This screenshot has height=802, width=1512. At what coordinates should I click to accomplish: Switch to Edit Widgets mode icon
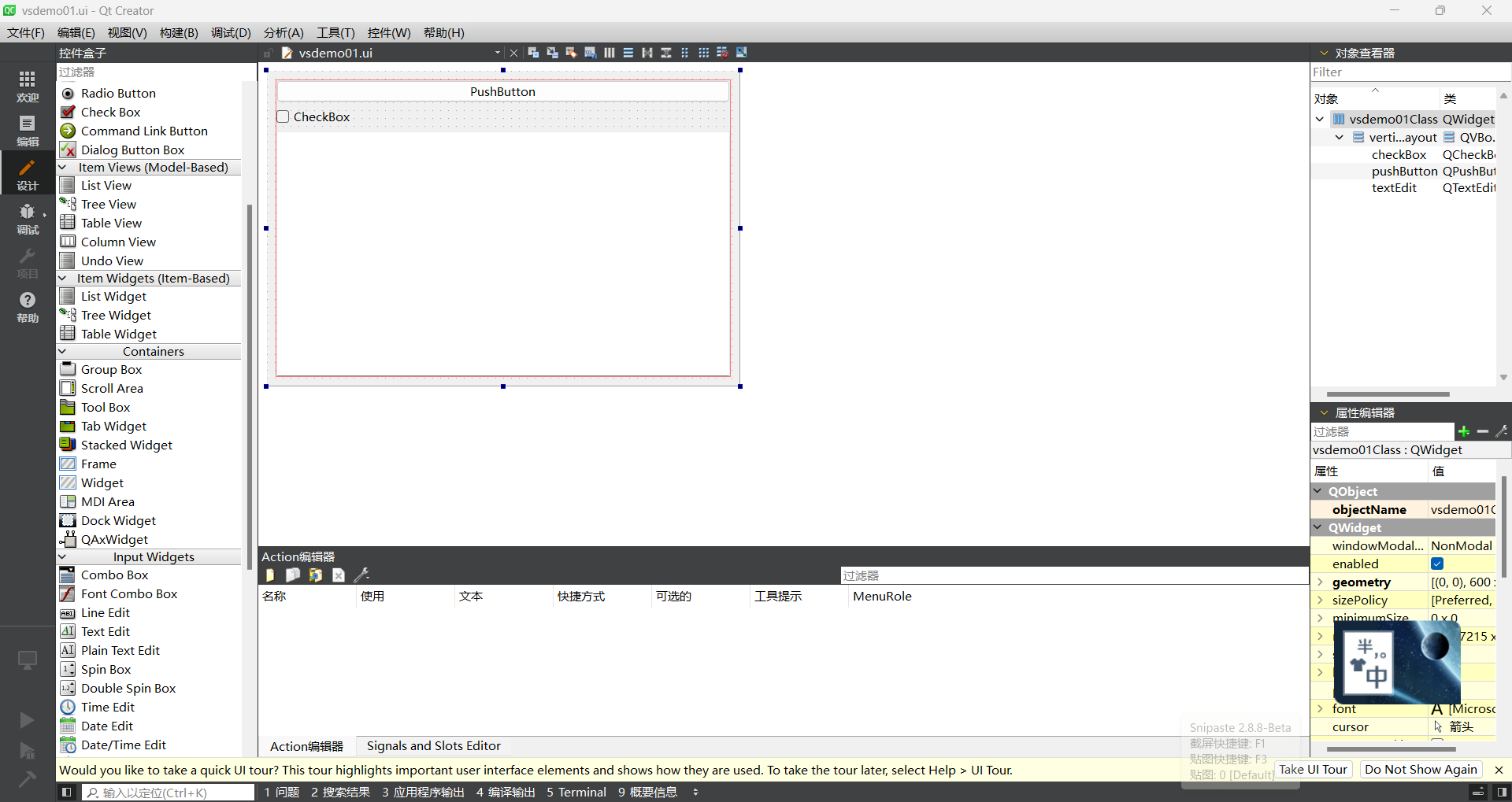pyautogui.click(x=533, y=53)
